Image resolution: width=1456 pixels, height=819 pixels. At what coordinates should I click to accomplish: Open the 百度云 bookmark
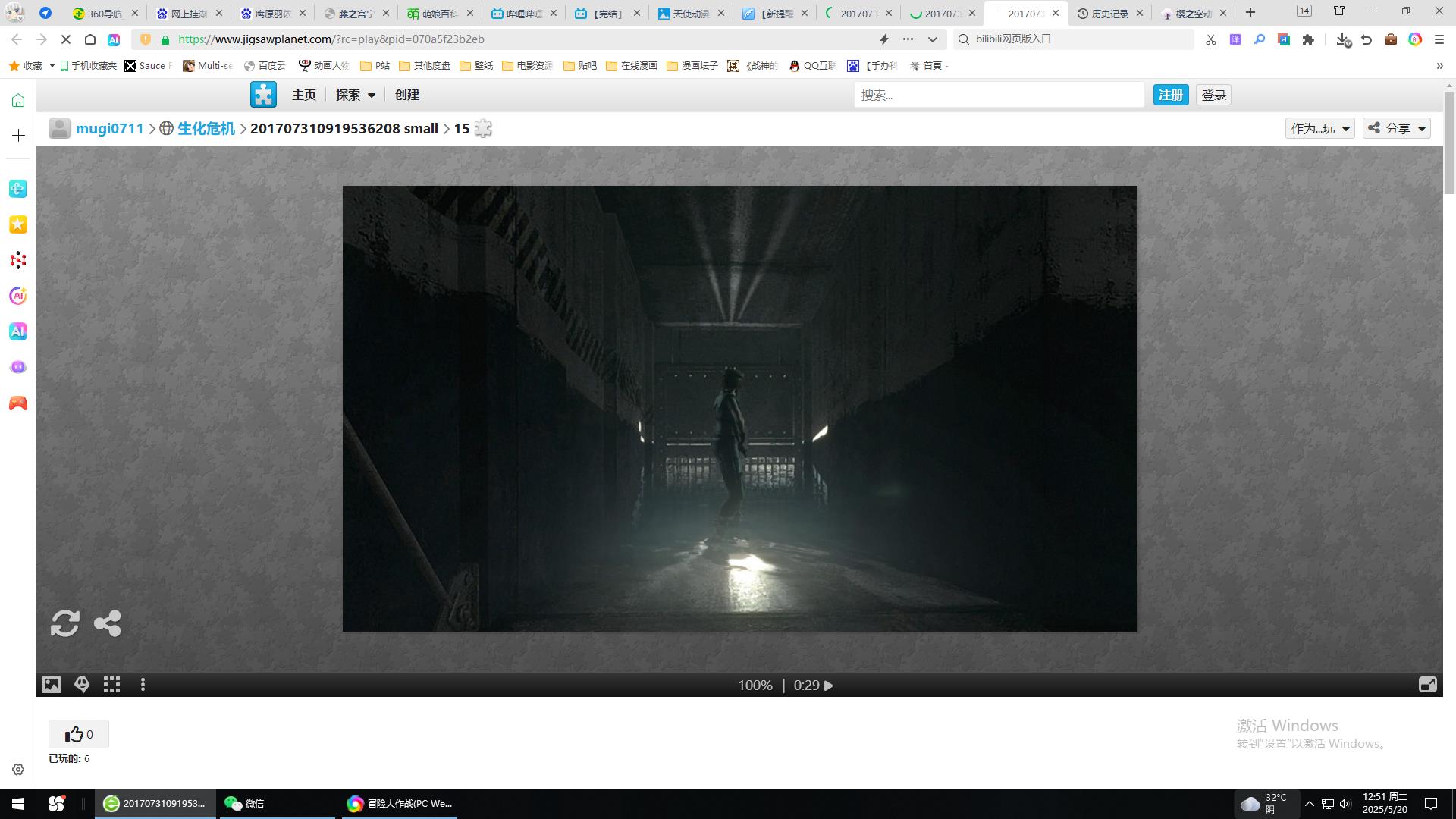pyautogui.click(x=265, y=66)
